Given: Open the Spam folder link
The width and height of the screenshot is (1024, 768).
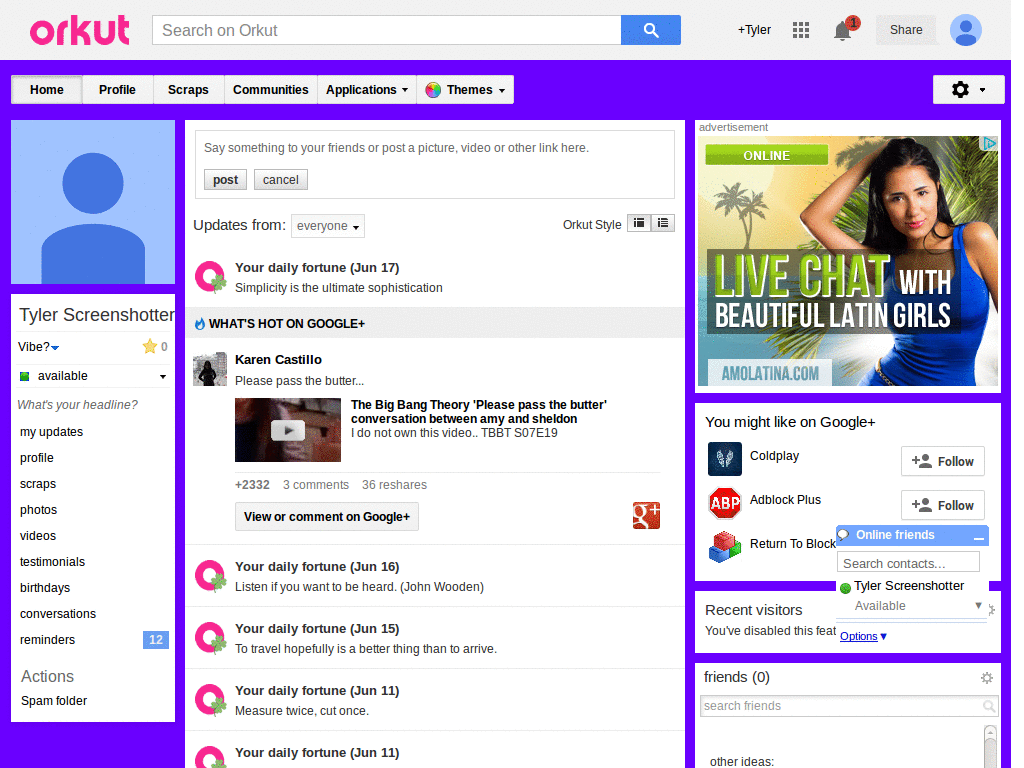Looking at the screenshot, I should 54,701.
